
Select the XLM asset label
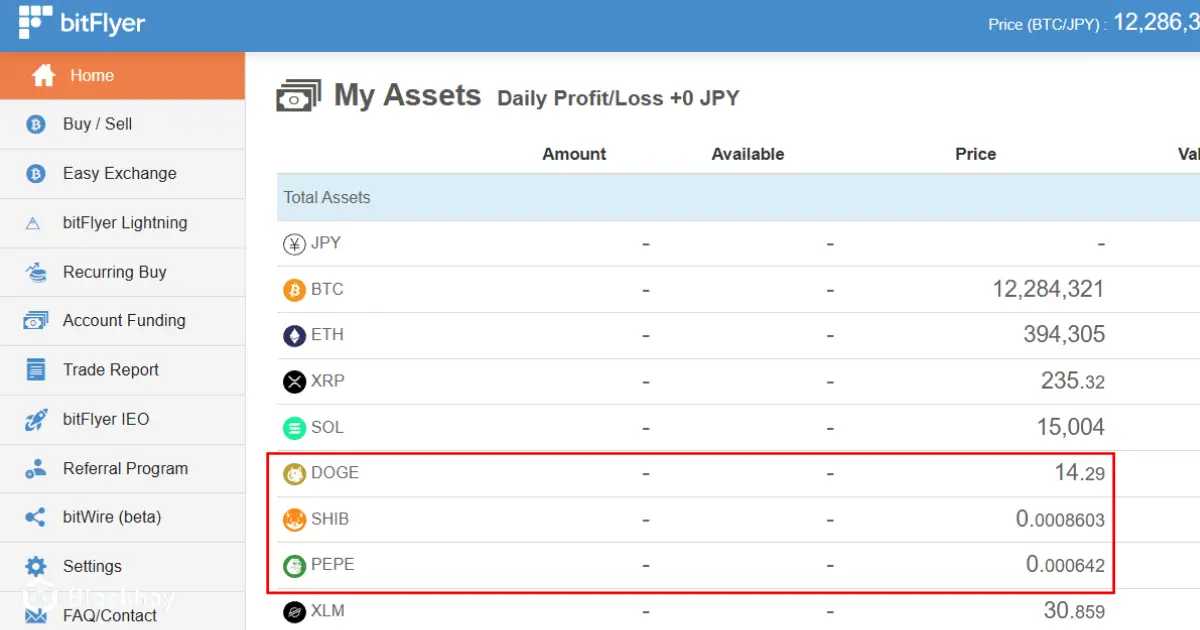tap(328, 611)
